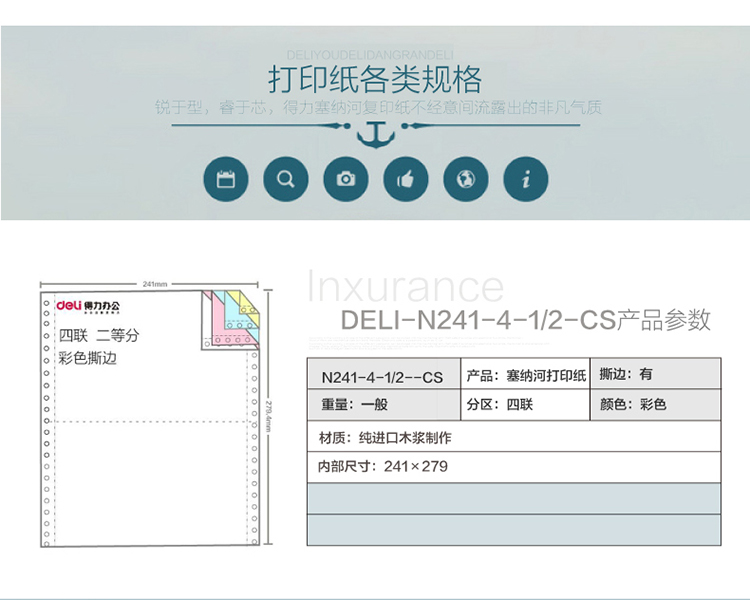The height and width of the screenshot is (600, 750).
Task: Click the calendar circle icon
Action: [225, 180]
